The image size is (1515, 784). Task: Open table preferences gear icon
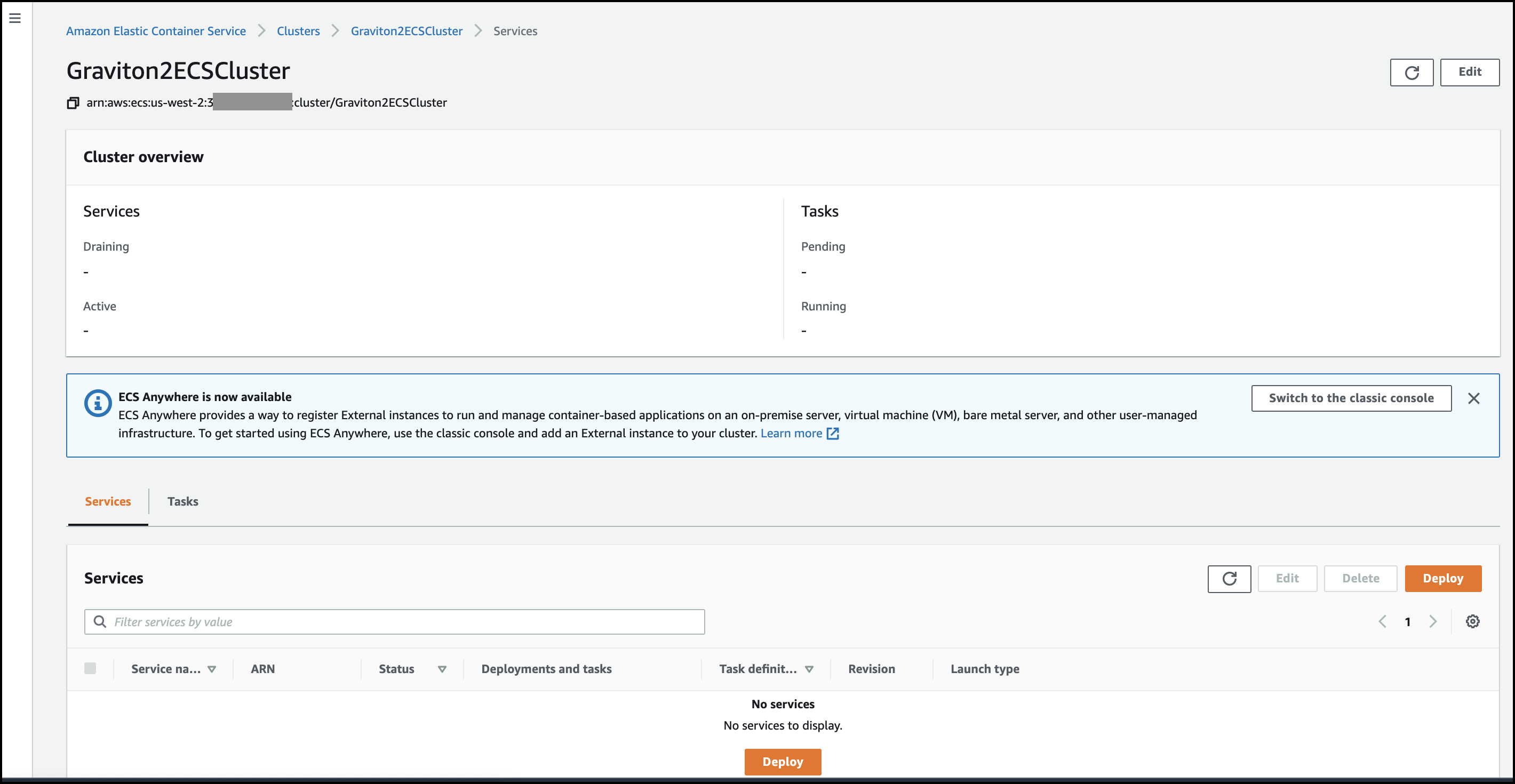point(1473,622)
